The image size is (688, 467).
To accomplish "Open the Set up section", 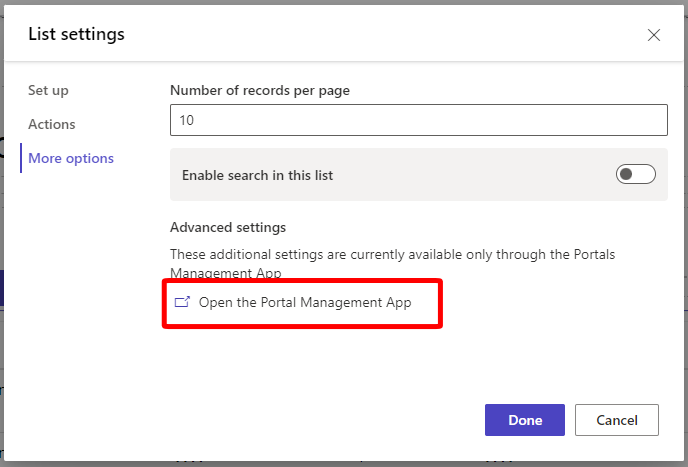I will point(48,90).
